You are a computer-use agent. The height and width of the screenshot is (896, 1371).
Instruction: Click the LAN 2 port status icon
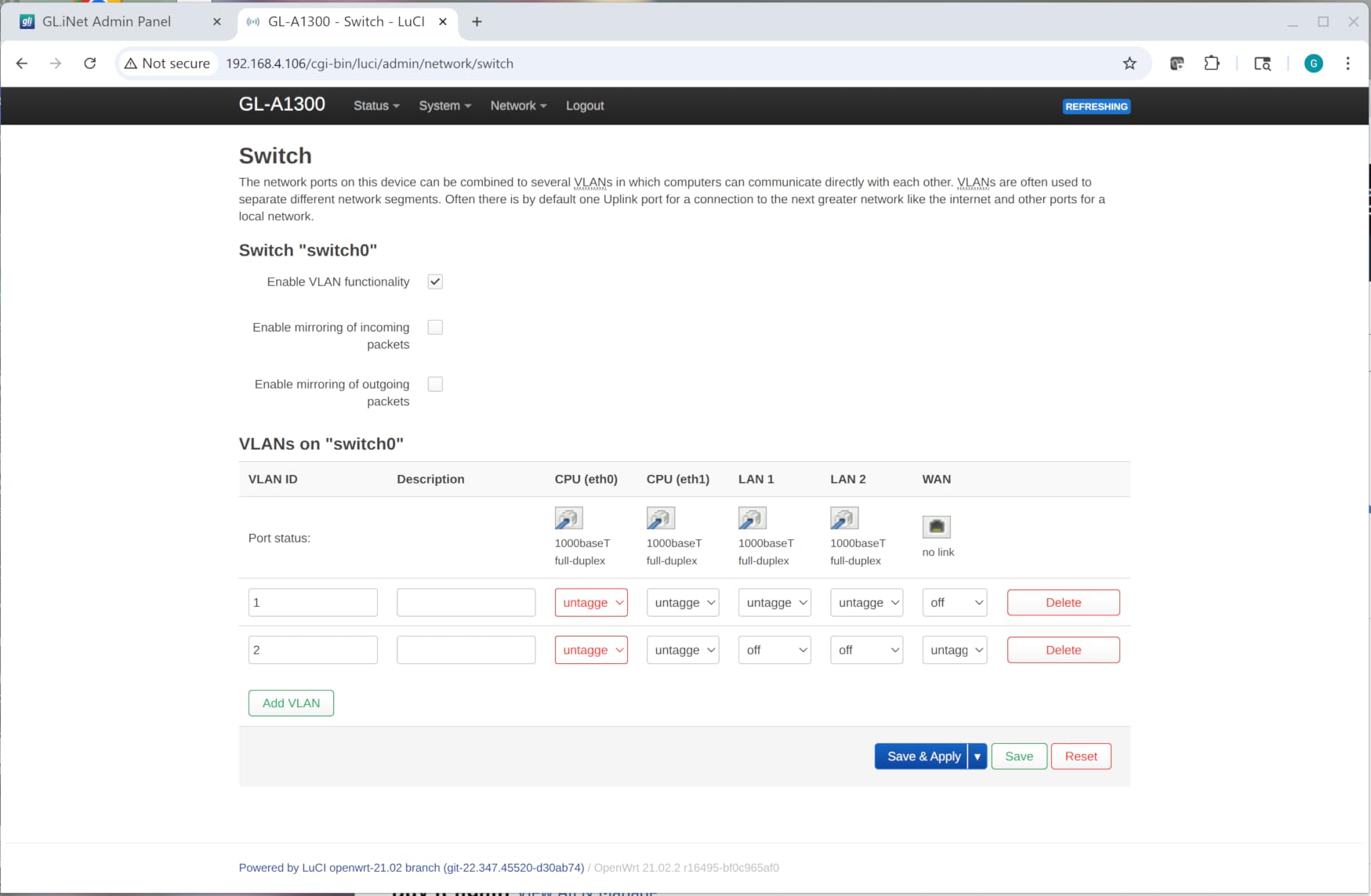844,518
